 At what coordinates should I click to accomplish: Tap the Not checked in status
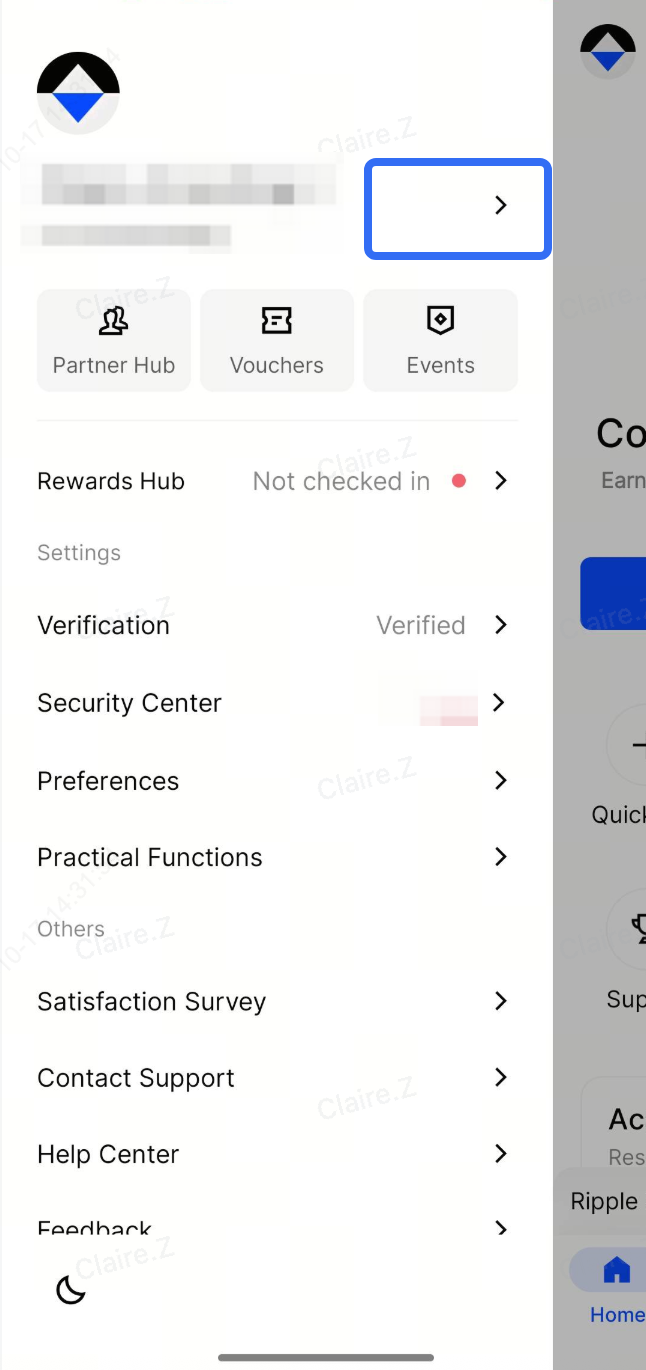click(x=341, y=481)
